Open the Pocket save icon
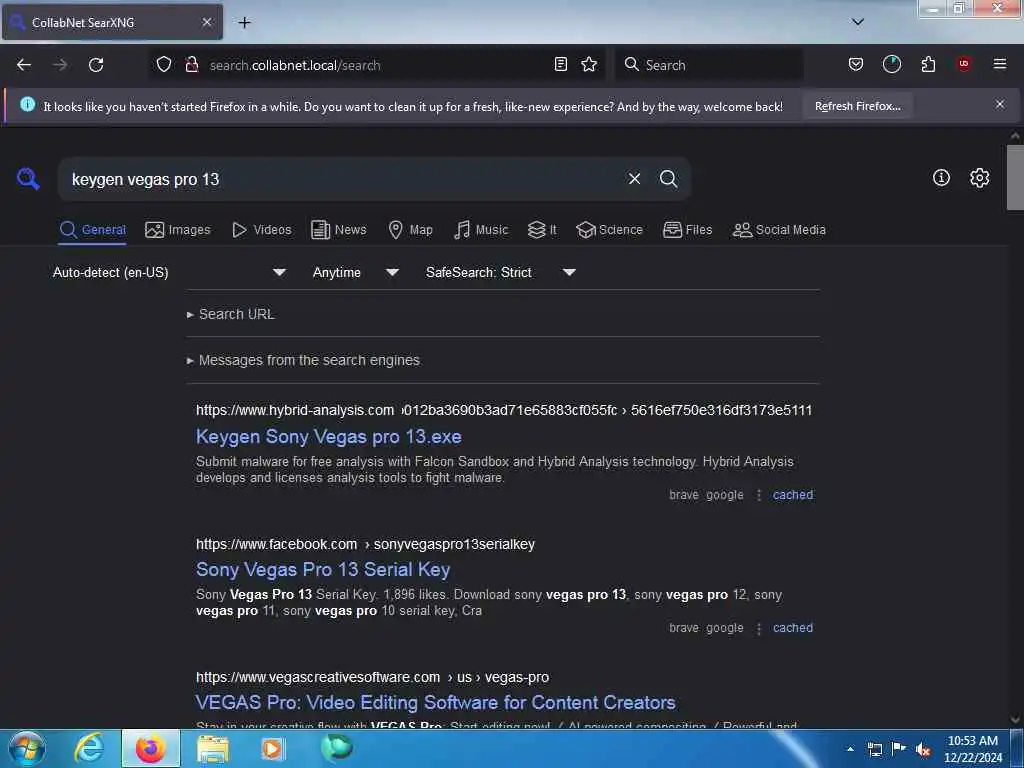Viewport: 1024px width, 768px height. point(856,64)
